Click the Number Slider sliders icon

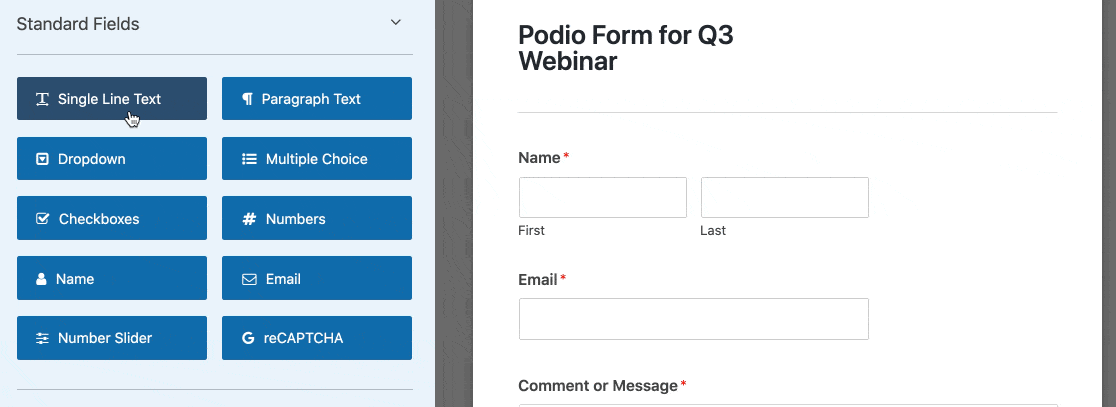pos(42,338)
